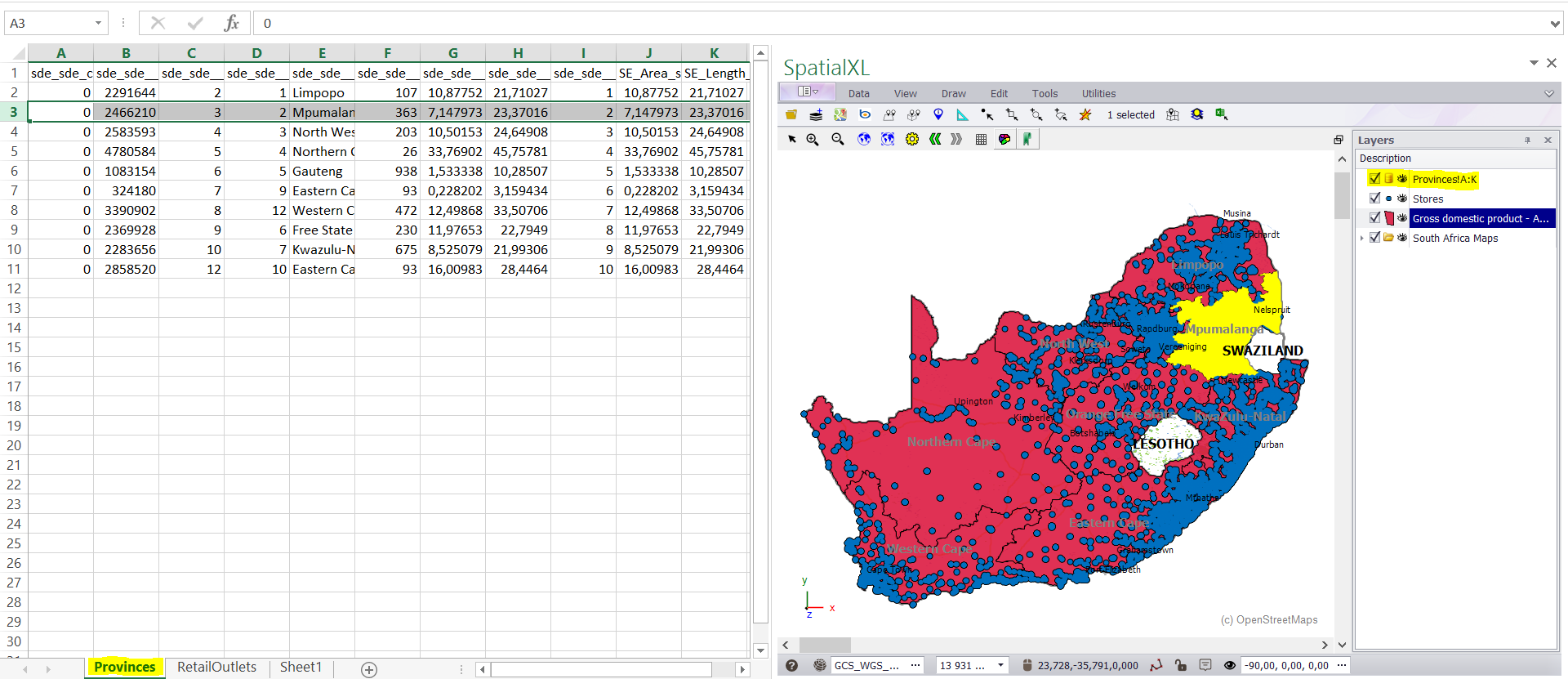Open the View menu in SpatialXL

coord(905,94)
